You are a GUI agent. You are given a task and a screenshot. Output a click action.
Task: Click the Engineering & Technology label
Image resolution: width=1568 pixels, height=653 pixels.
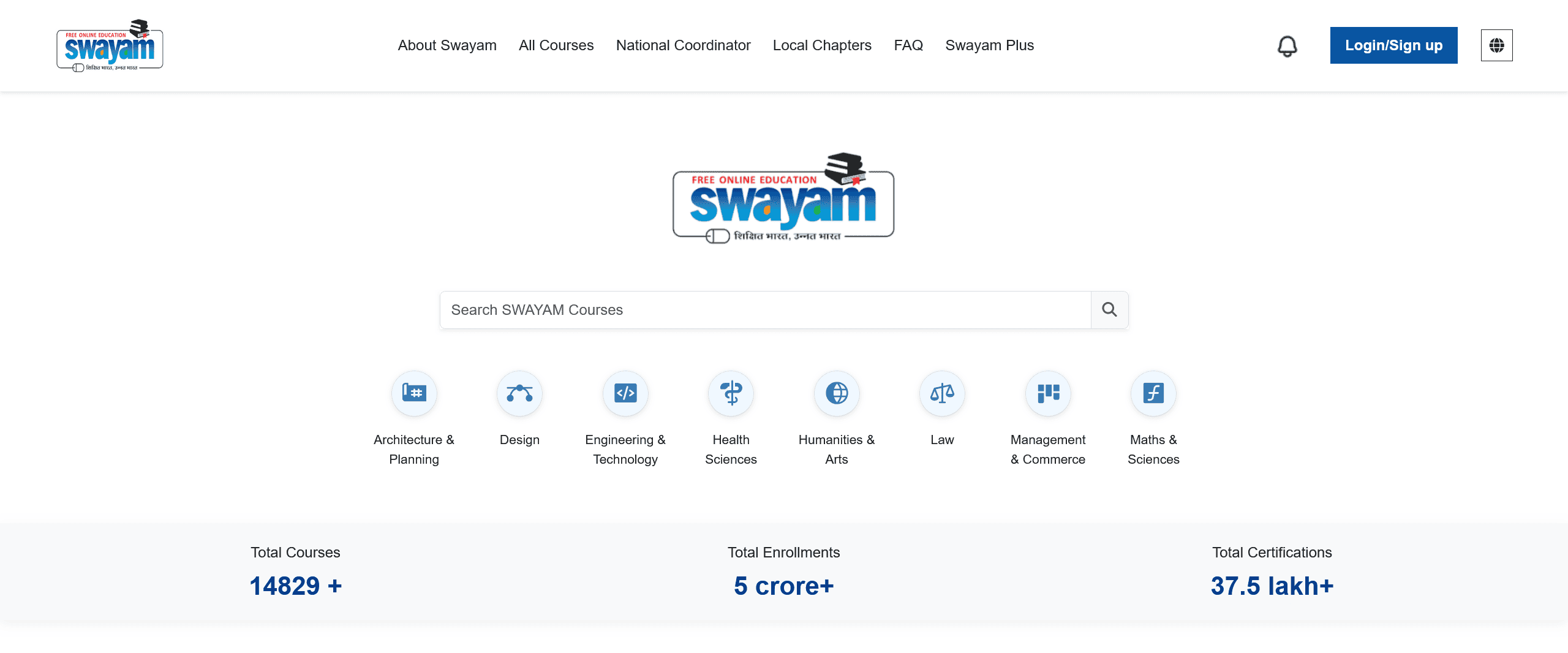625,450
